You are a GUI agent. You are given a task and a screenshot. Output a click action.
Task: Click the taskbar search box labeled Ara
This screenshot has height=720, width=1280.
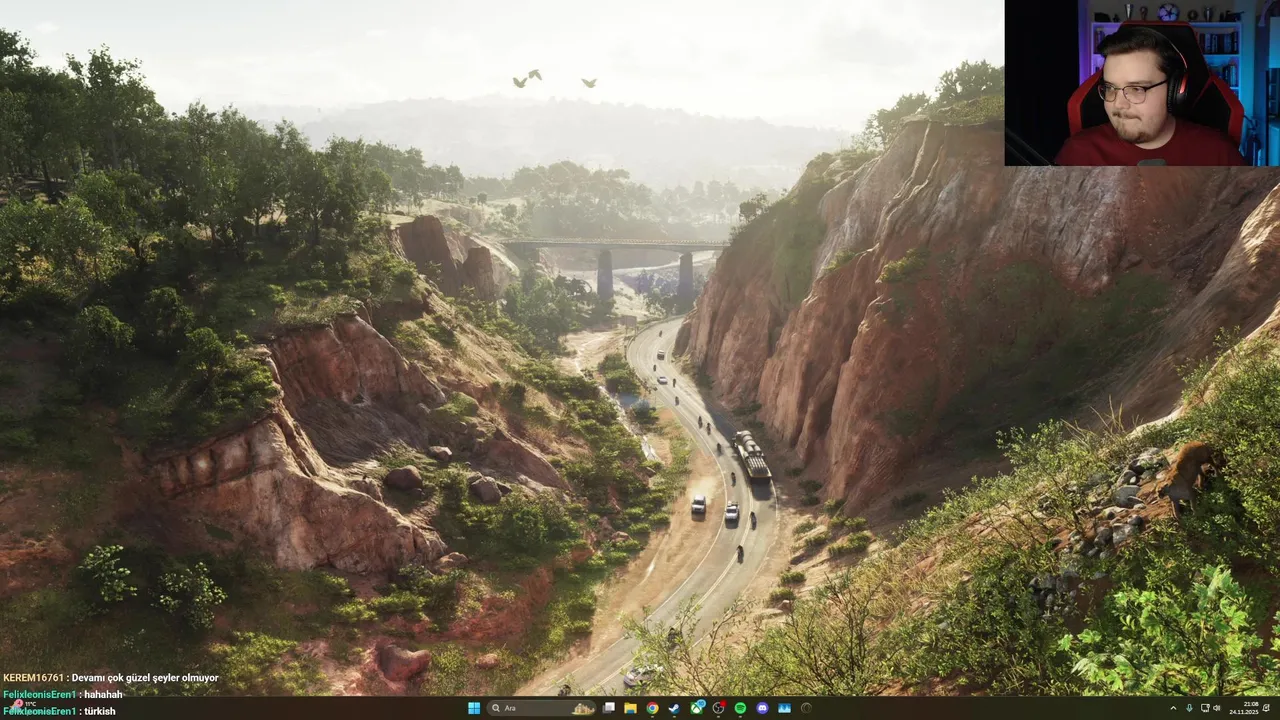pos(541,708)
